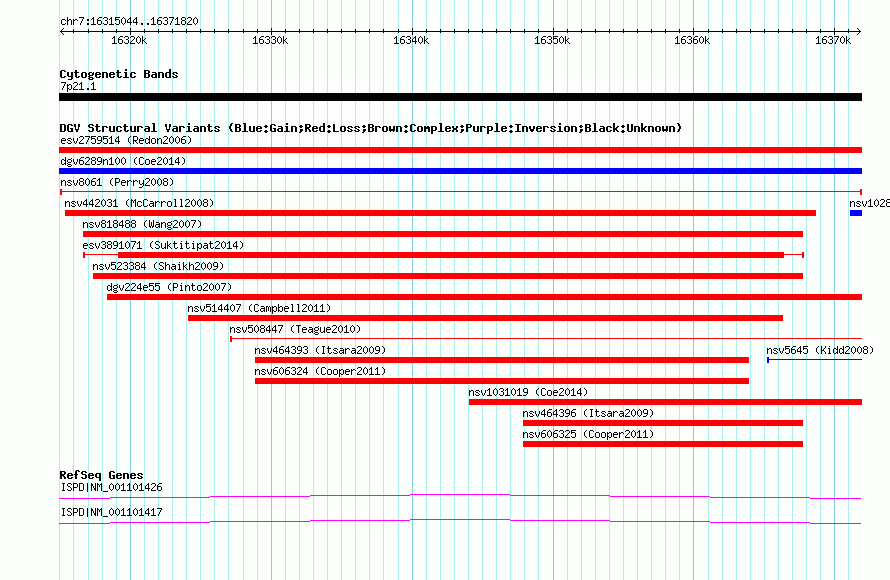890x580 pixels.
Task: Click the nsv1031019 (Coe2014) variant bar
Action: [x=665, y=402]
